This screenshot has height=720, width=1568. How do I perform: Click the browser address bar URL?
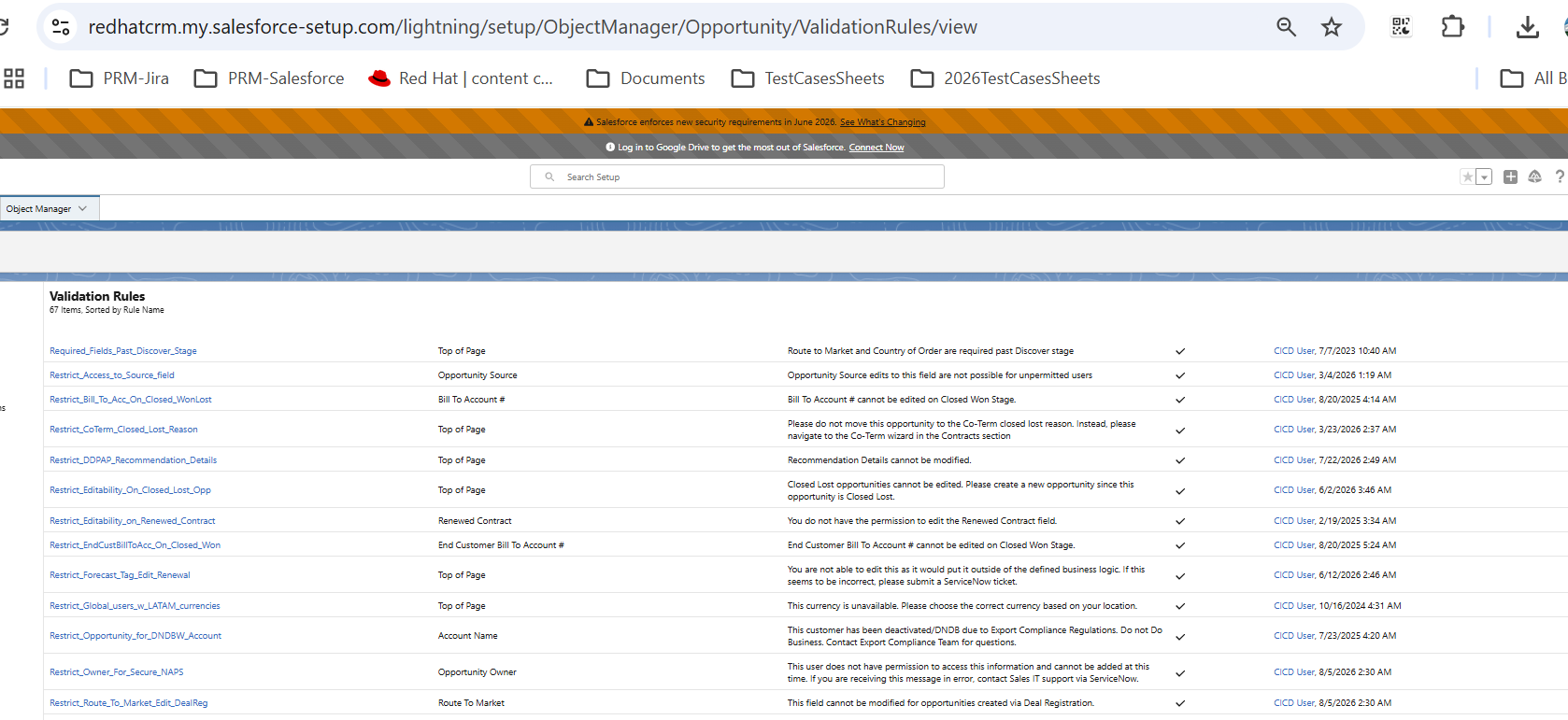coord(533,27)
